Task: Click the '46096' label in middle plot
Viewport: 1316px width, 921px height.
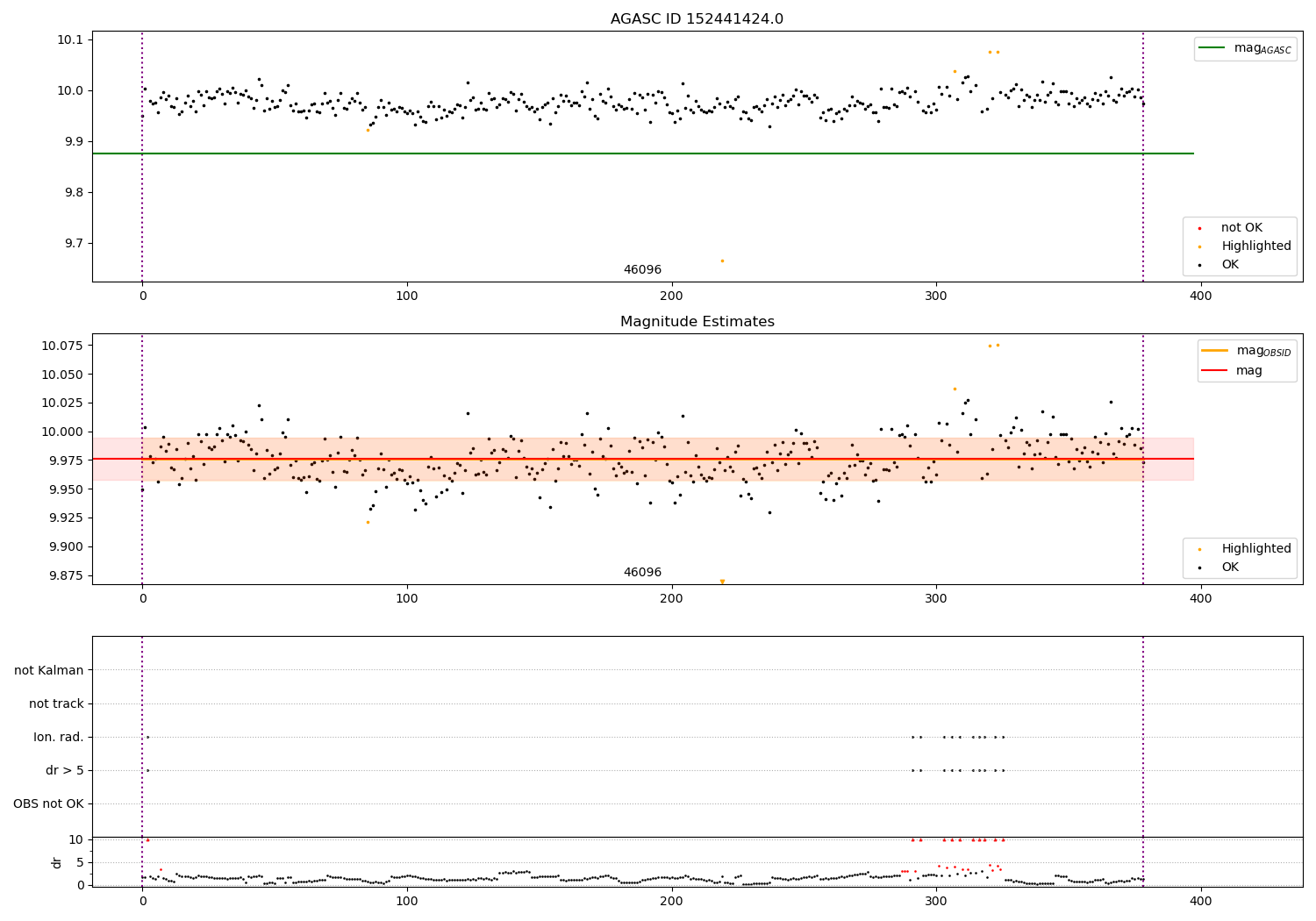Action: (x=642, y=573)
